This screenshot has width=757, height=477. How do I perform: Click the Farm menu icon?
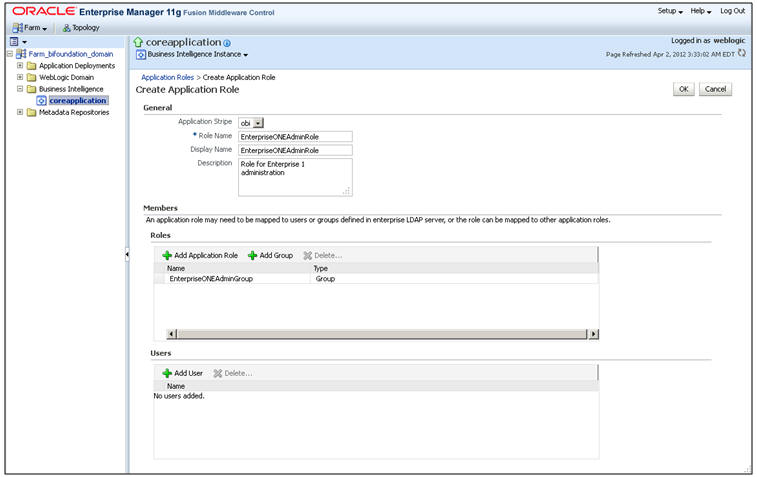18,28
